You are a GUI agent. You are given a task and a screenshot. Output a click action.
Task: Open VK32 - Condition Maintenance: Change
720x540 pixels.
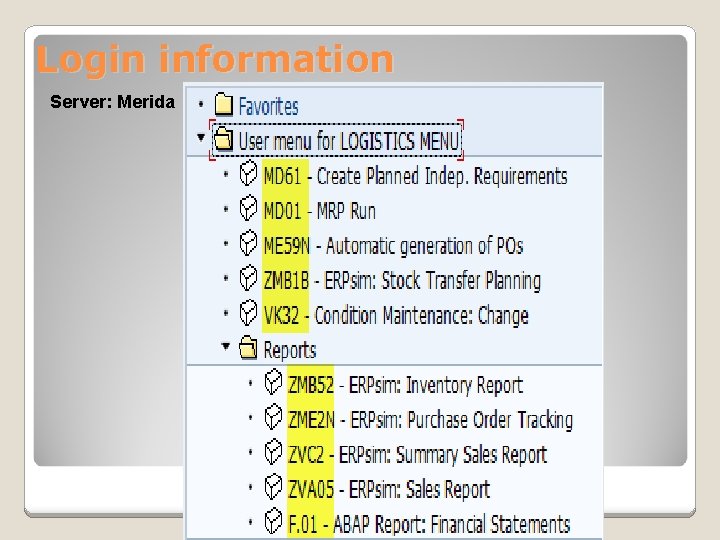tap(396, 316)
